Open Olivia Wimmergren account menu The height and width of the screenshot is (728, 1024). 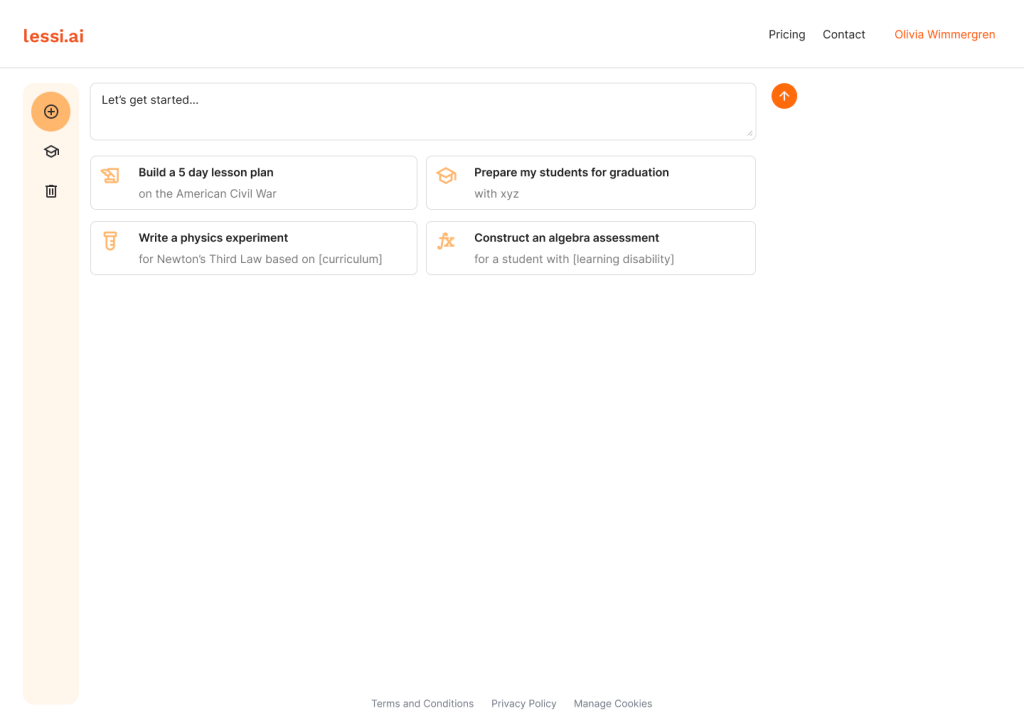click(944, 35)
